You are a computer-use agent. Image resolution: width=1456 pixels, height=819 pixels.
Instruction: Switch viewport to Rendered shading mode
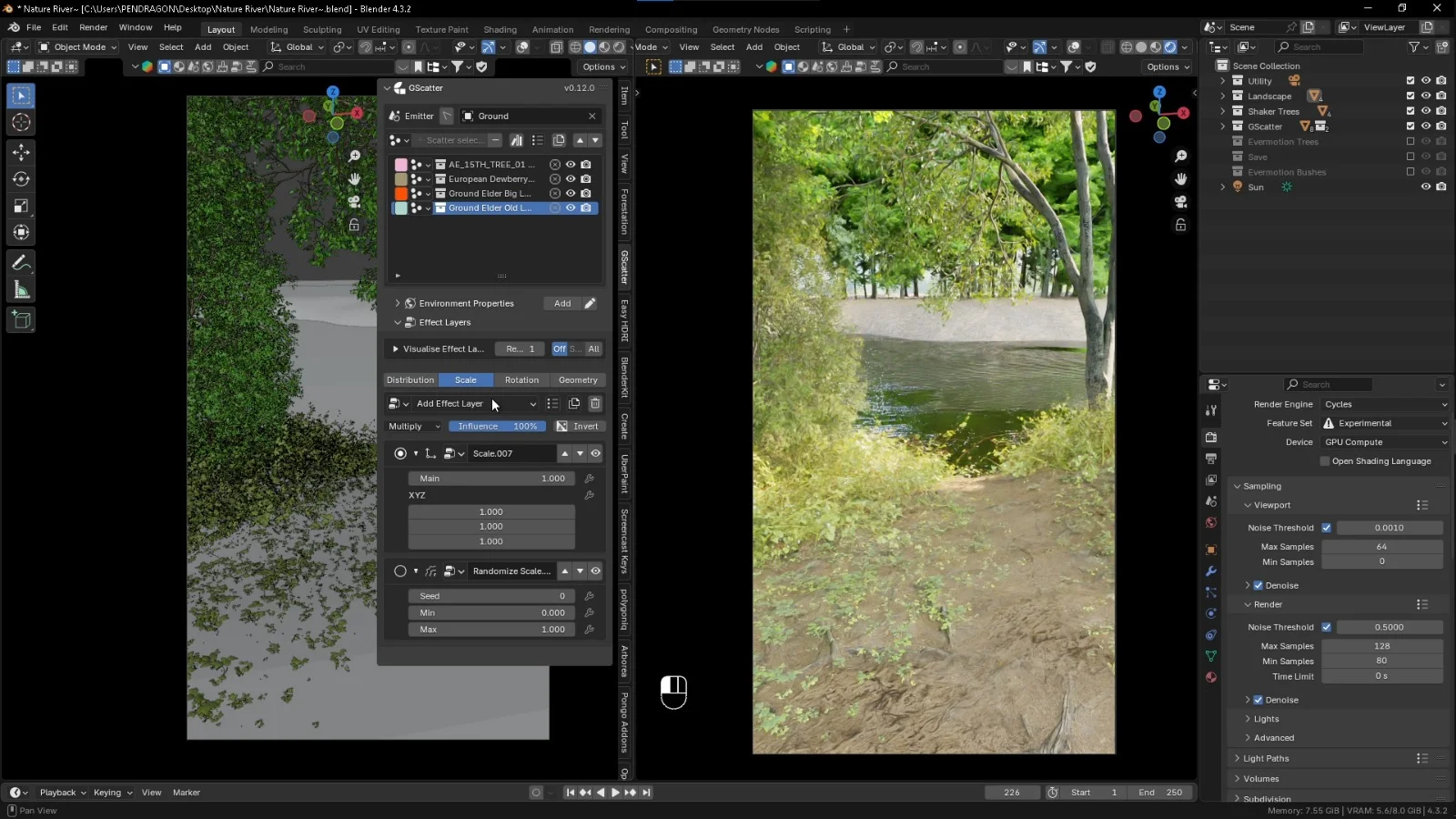(1169, 46)
